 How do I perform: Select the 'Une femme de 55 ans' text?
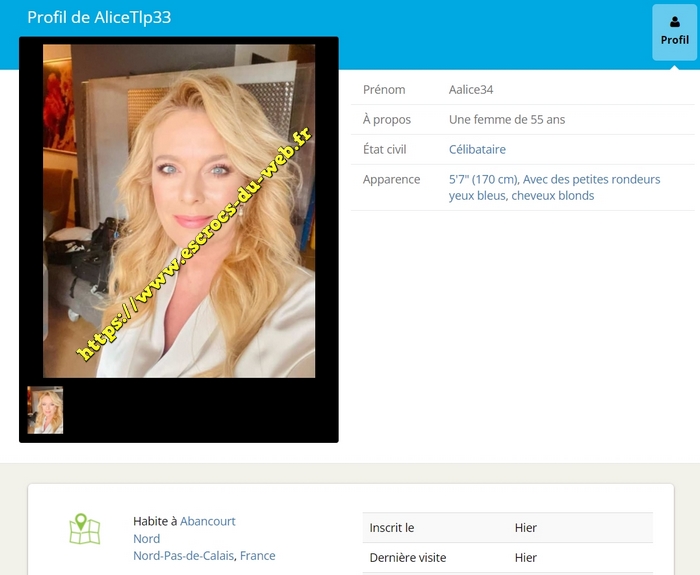pos(507,120)
